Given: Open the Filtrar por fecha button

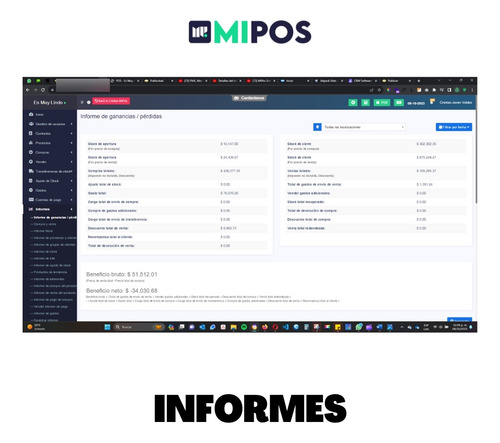Looking at the screenshot, I should pyautogui.click(x=454, y=127).
